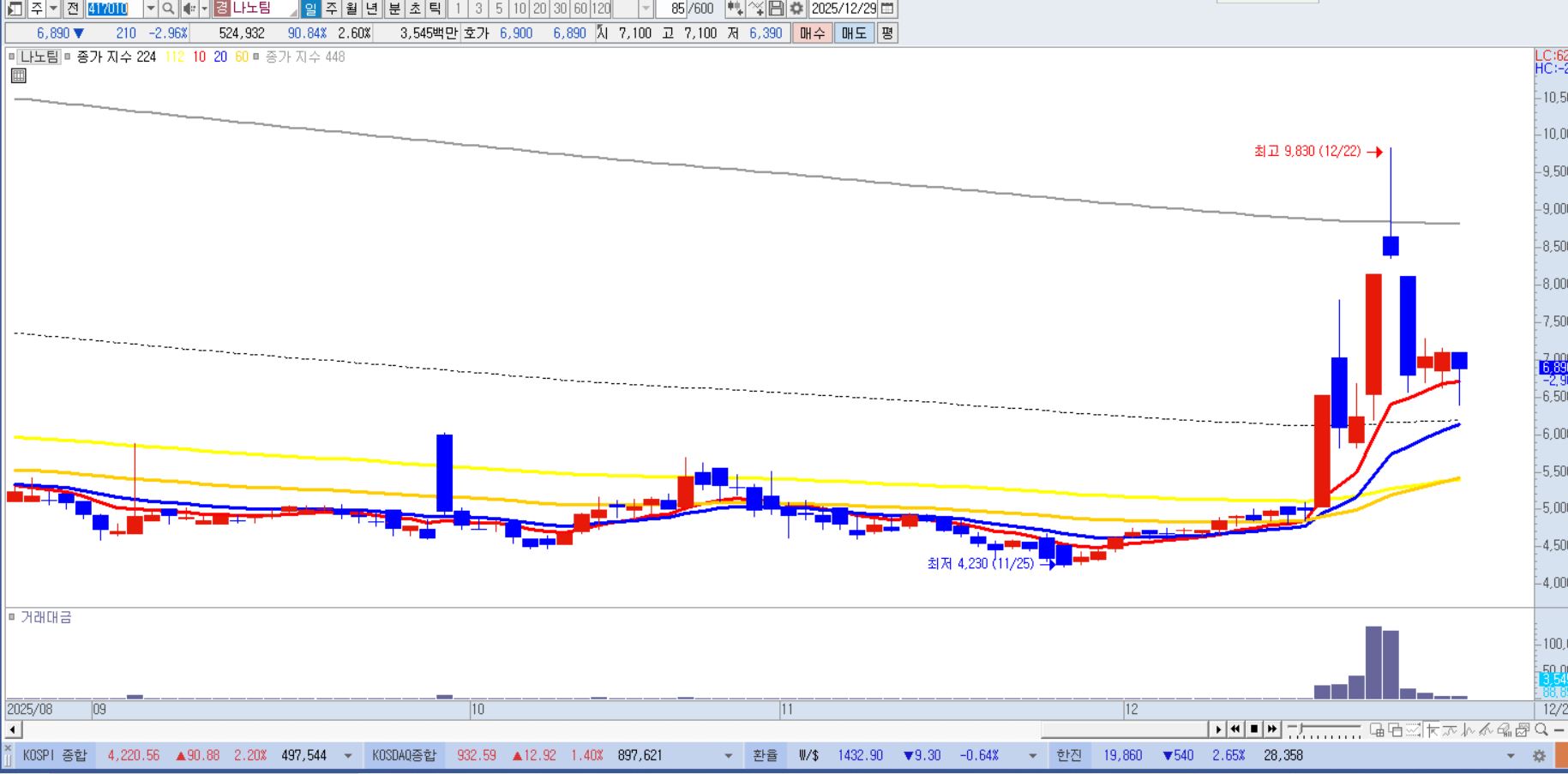The image size is (1568, 774).
Task: Click the stock code input field
Action: coord(114,9)
